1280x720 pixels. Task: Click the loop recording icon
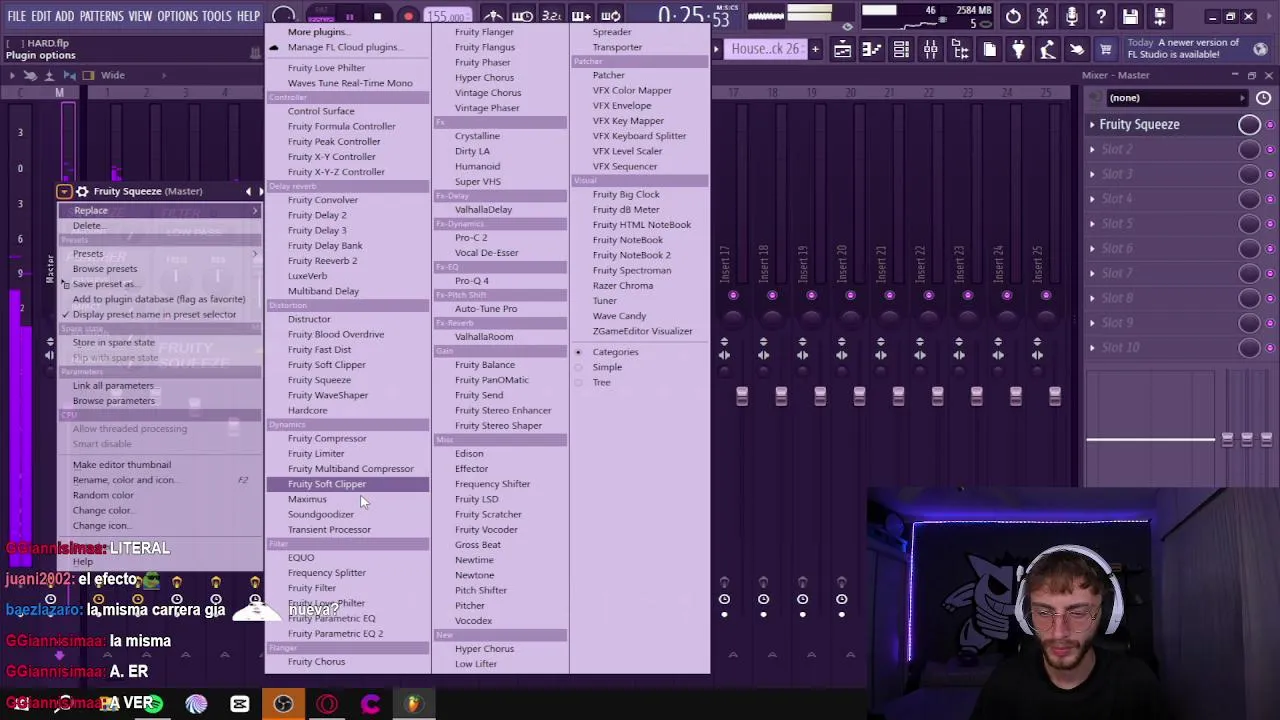coord(611,16)
